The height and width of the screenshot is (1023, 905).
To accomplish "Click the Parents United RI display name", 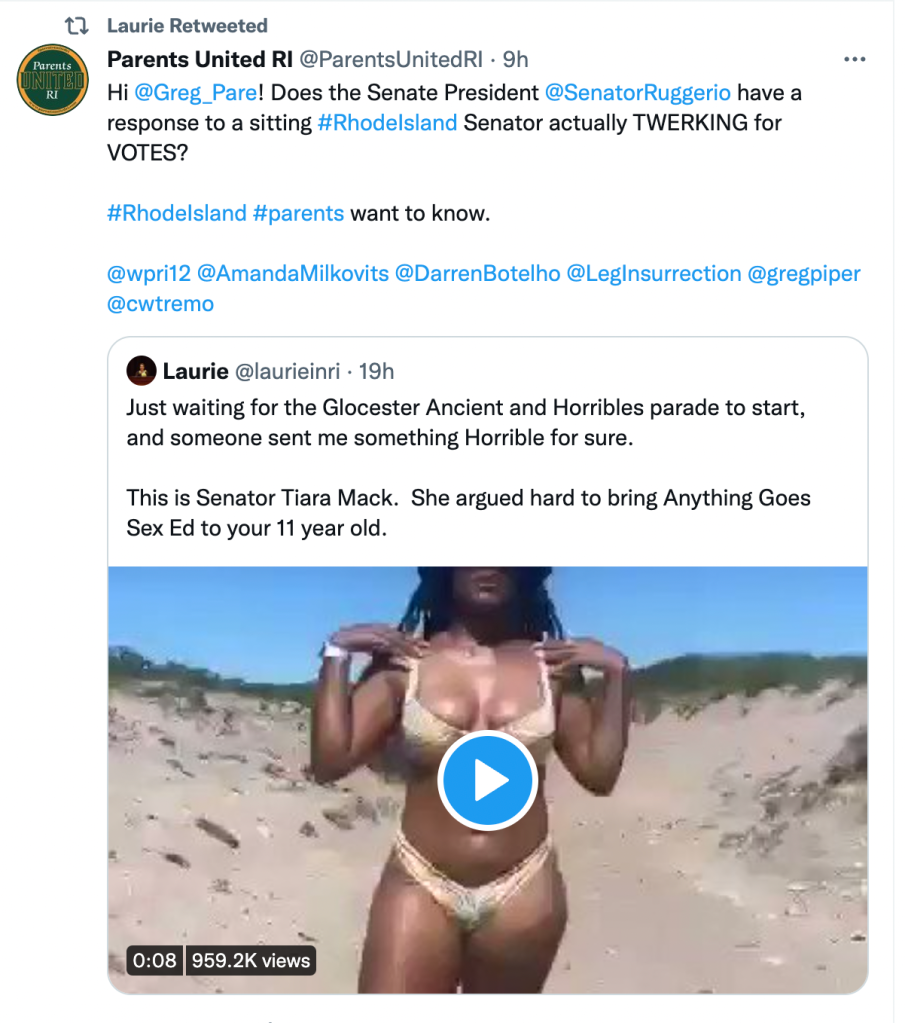I will (200, 59).
